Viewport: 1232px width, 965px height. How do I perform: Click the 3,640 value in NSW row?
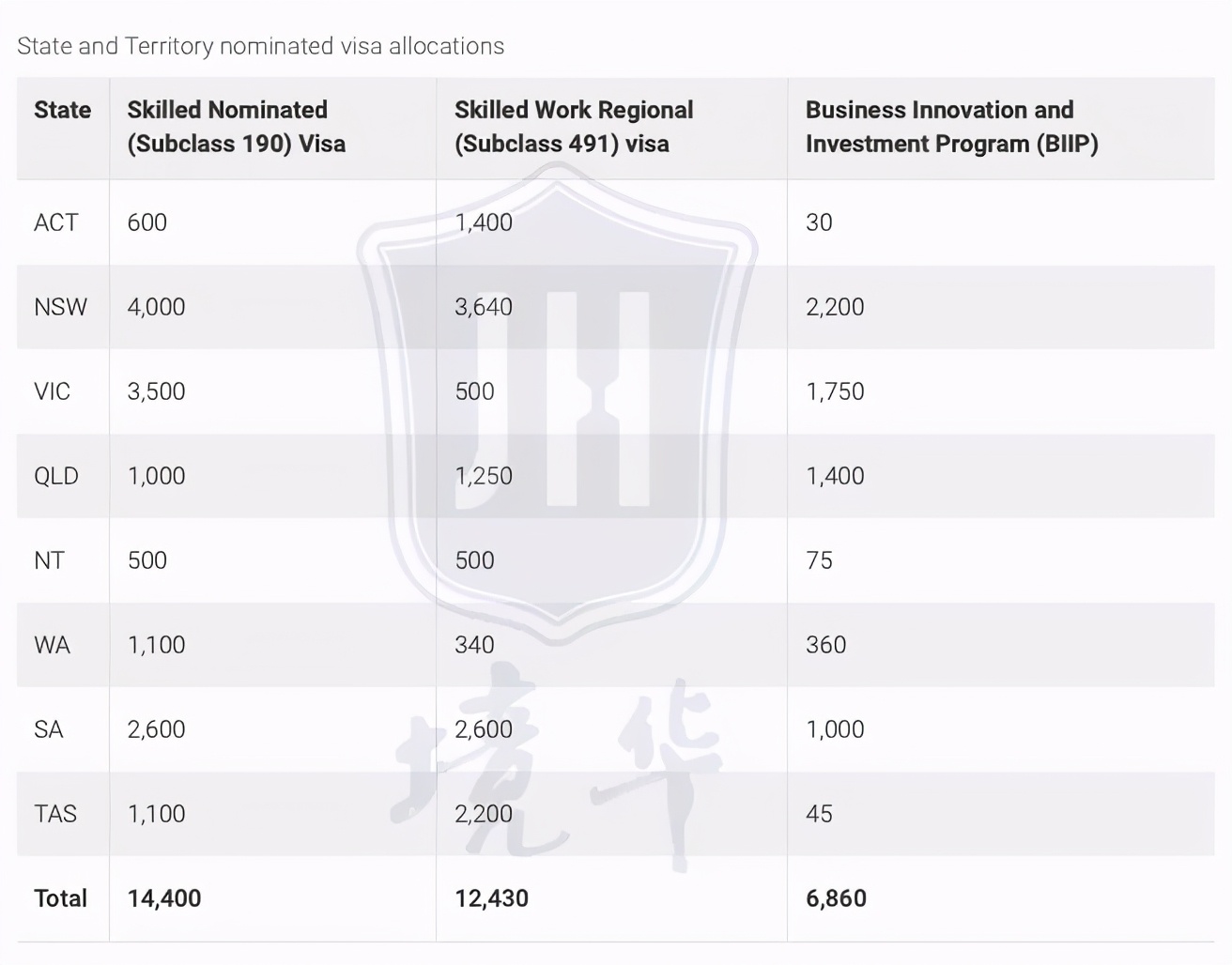tap(484, 307)
